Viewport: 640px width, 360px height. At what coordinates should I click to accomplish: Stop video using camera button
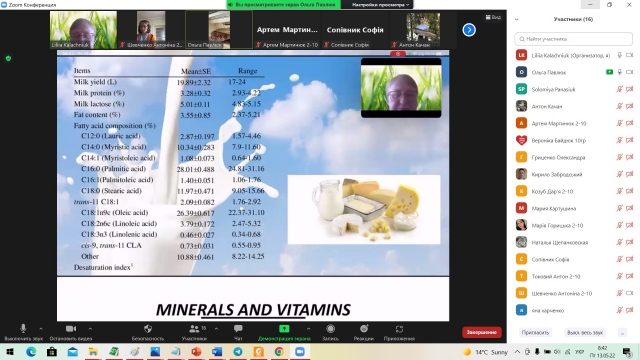[x=71, y=331]
